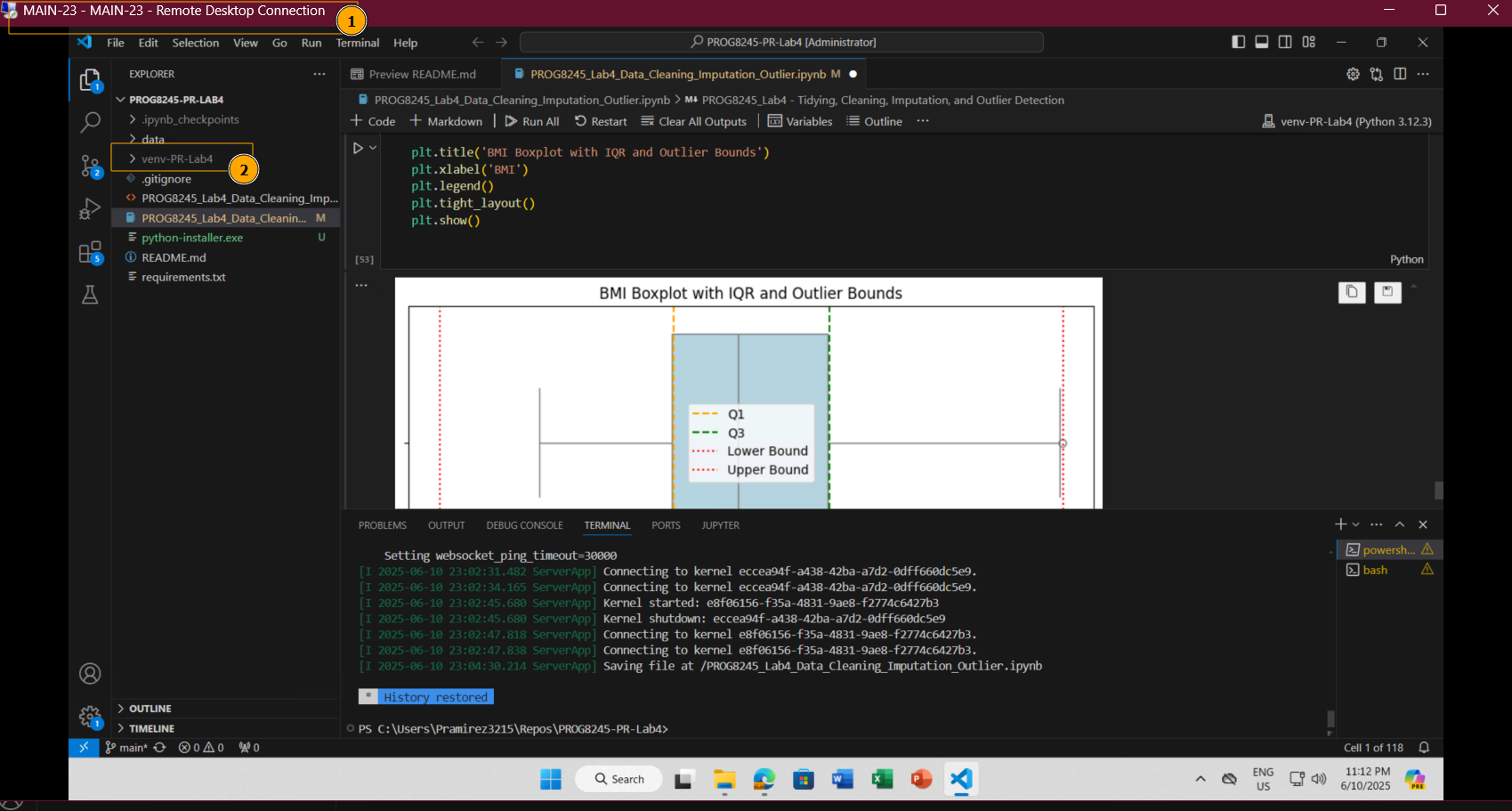Open notifications bell in status bar
Viewport: 1512px width, 811px height.
click(x=1424, y=748)
